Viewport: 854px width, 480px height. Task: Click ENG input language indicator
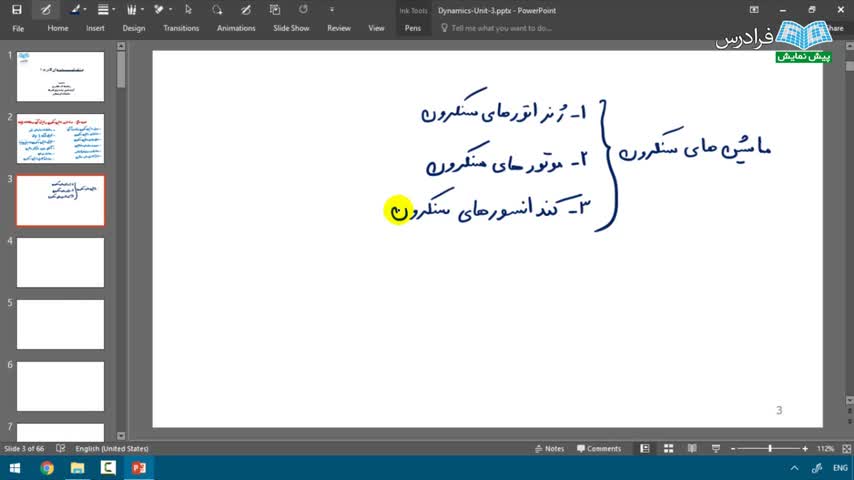point(840,468)
